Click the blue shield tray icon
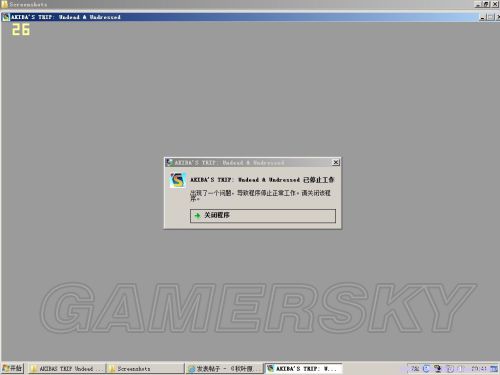This screenshot has height=375, width=500. pyautogui.click(x=426, y=369)
